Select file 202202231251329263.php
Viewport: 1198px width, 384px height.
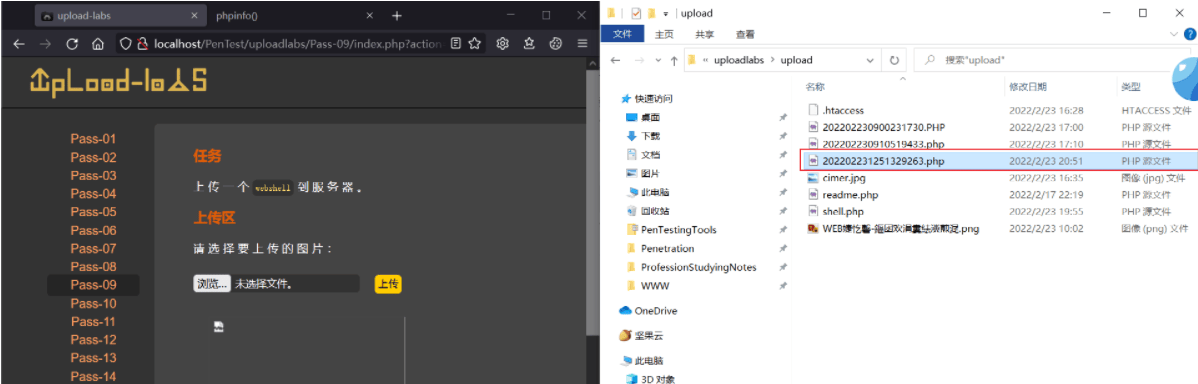998,161
